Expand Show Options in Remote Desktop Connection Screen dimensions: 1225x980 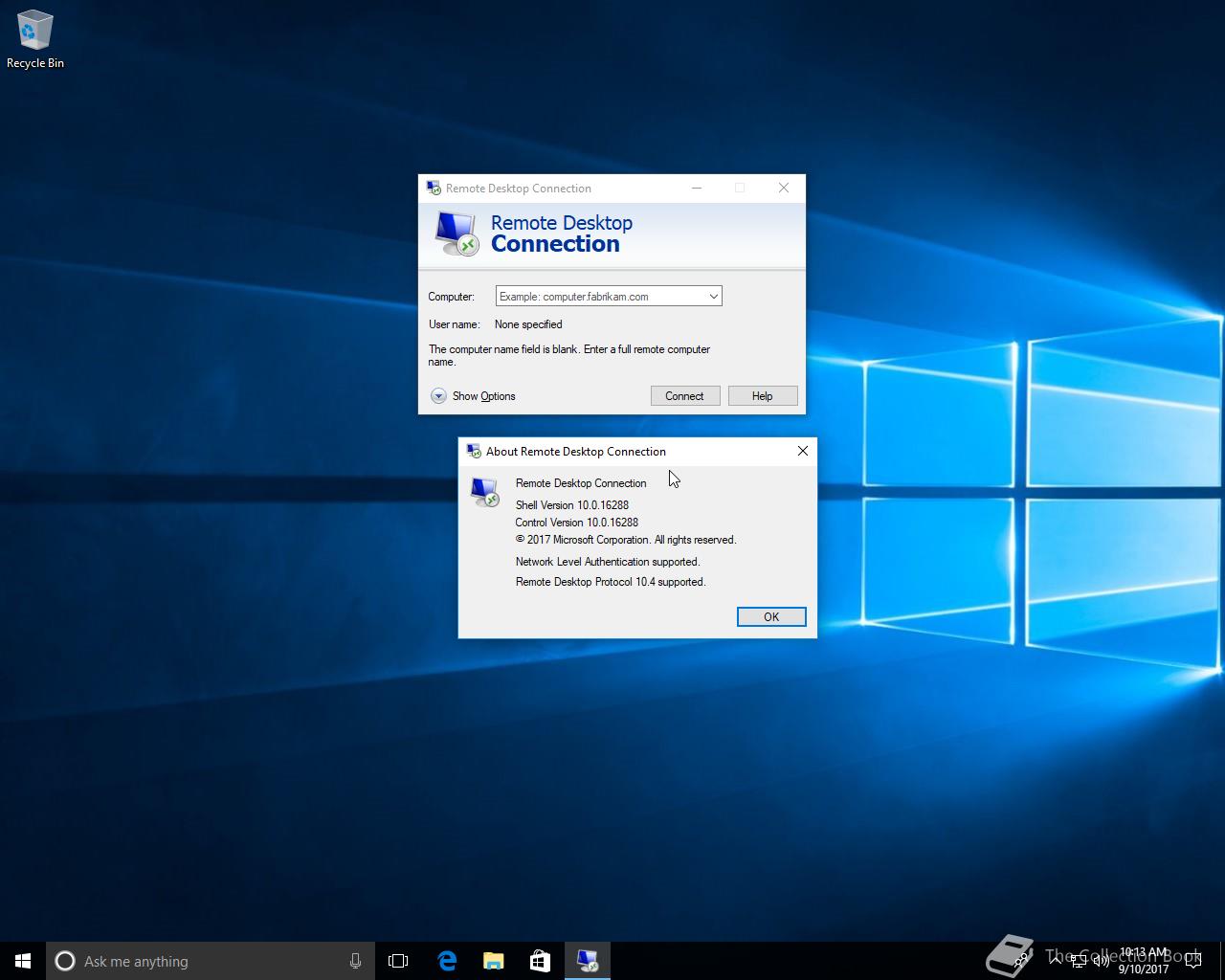[473, 396]
